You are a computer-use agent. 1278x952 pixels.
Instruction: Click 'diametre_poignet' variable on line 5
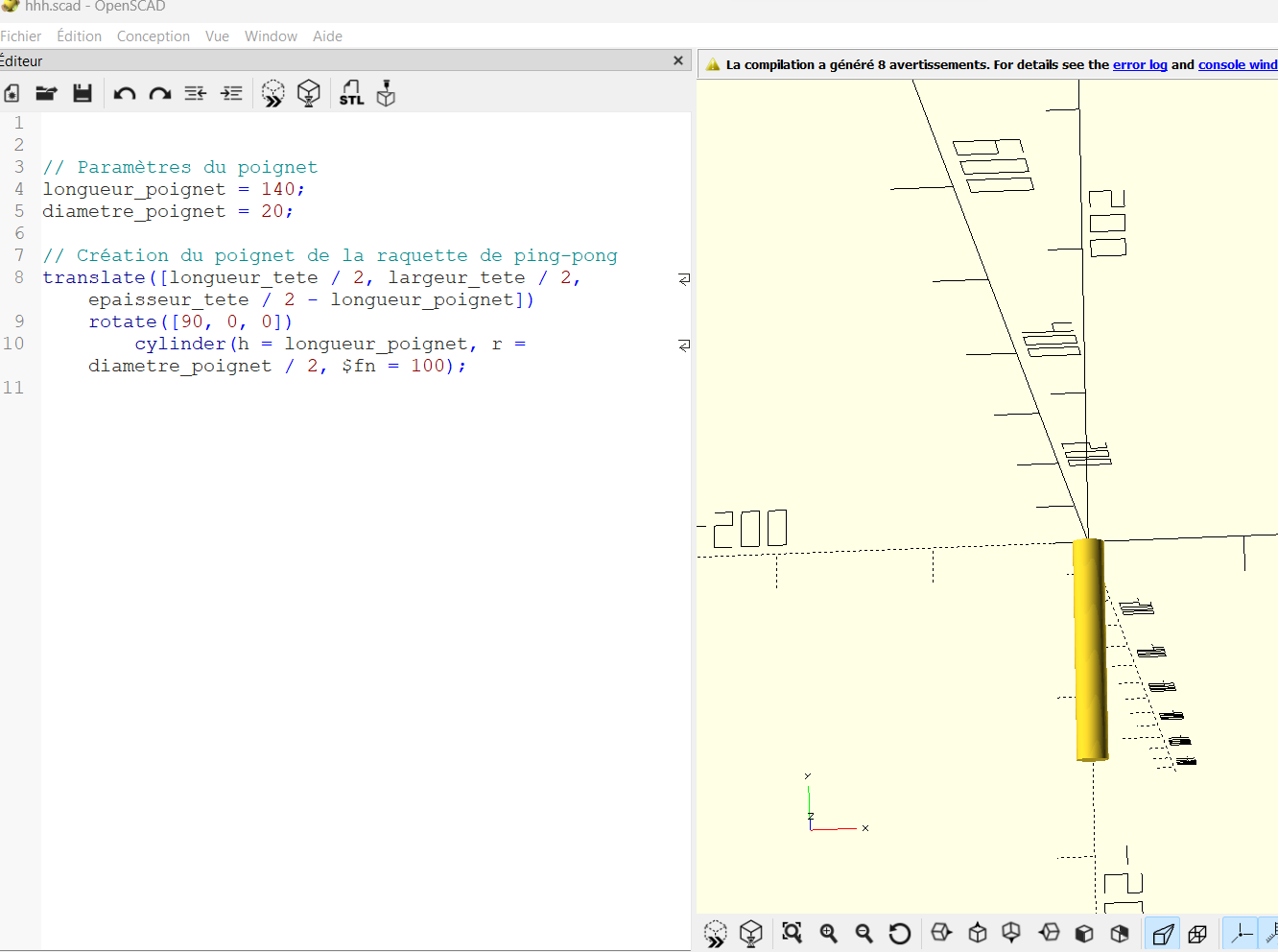pos(134,211)
